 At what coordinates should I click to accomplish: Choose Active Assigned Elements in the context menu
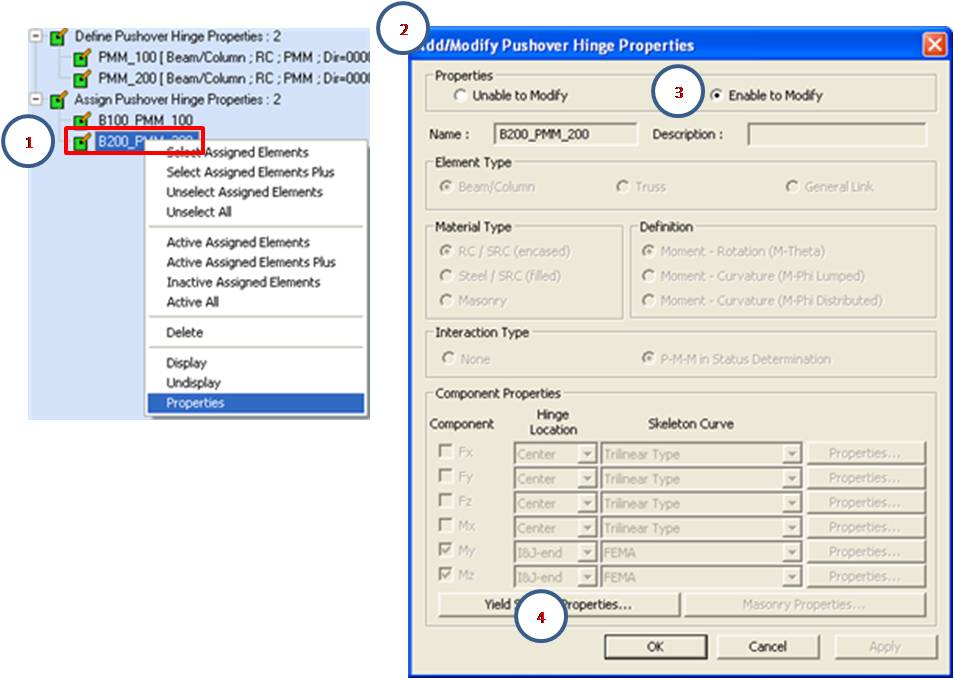[238, 242]
